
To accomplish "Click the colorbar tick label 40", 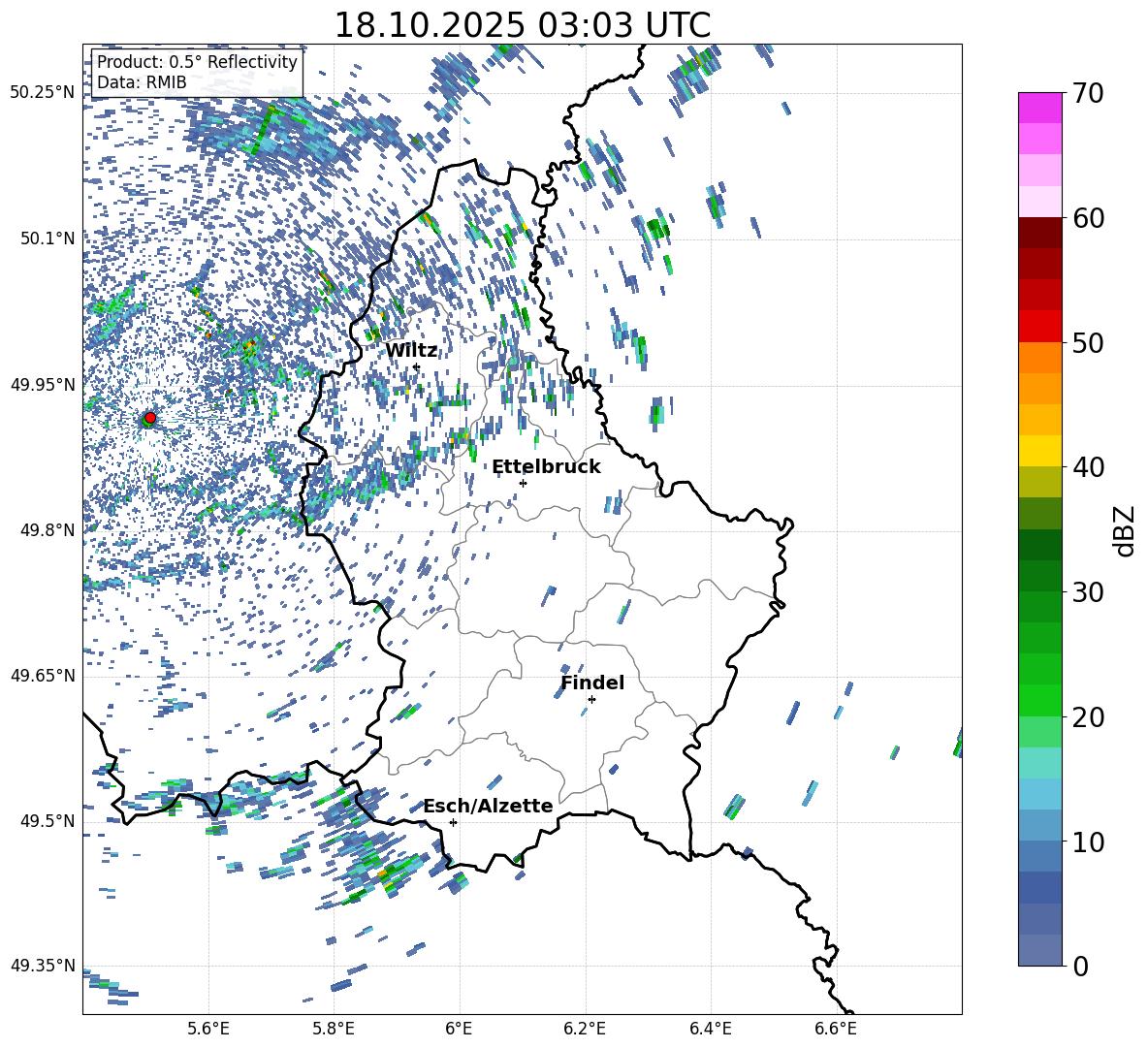I will click(x=1089, y=467).
